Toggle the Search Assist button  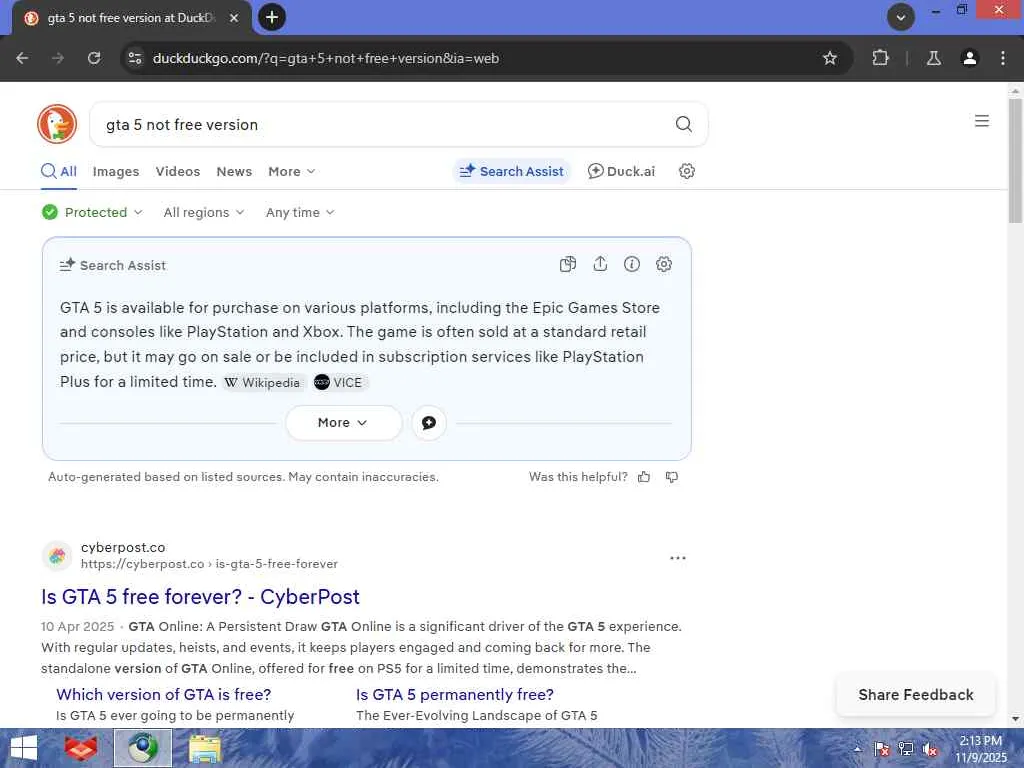pyautogui.click(x=511, y=171)
